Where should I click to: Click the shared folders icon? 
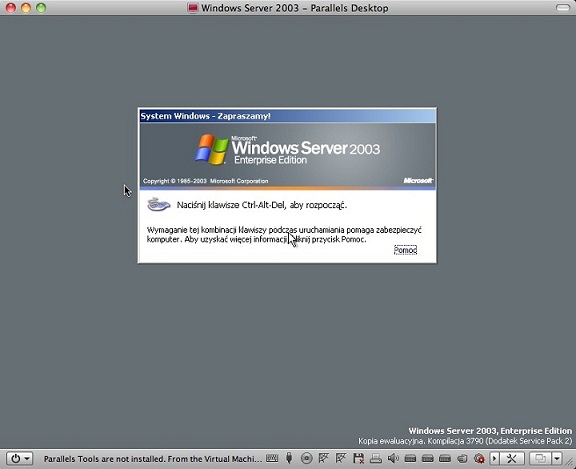[x=462, y=458]
